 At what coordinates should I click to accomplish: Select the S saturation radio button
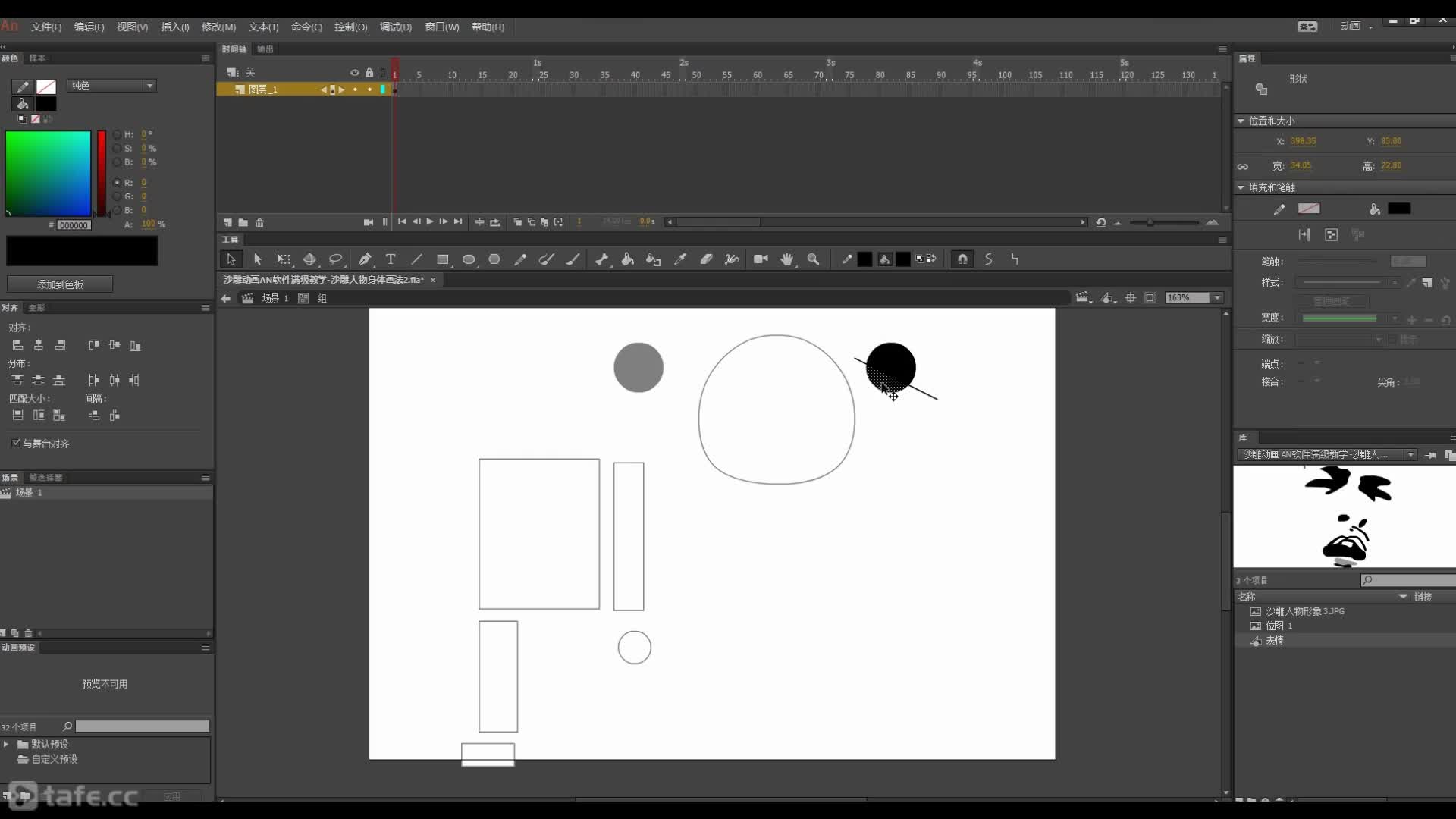click(117, 148)
